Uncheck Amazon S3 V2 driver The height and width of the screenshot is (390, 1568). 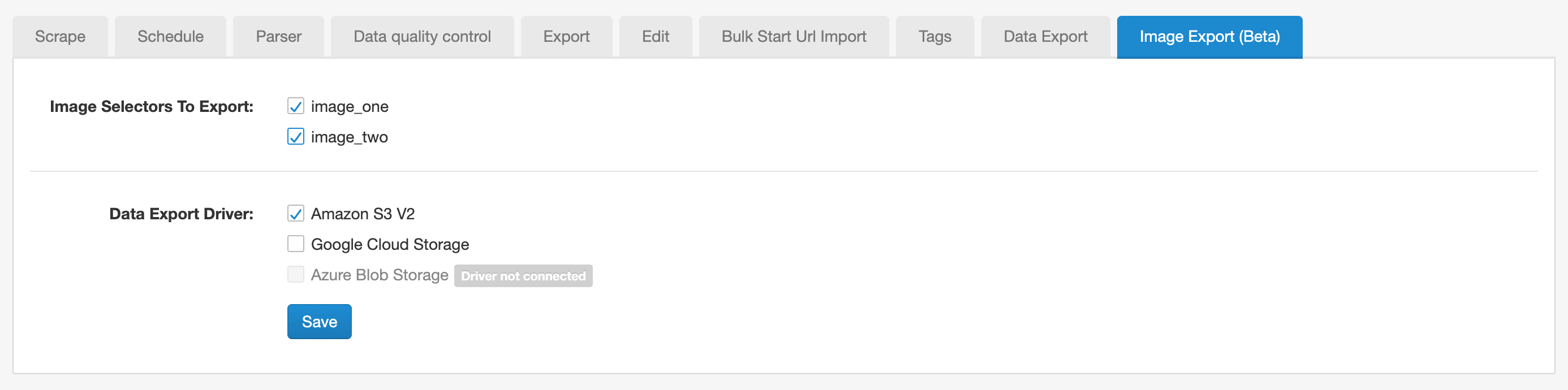click(x=295, y=213)
